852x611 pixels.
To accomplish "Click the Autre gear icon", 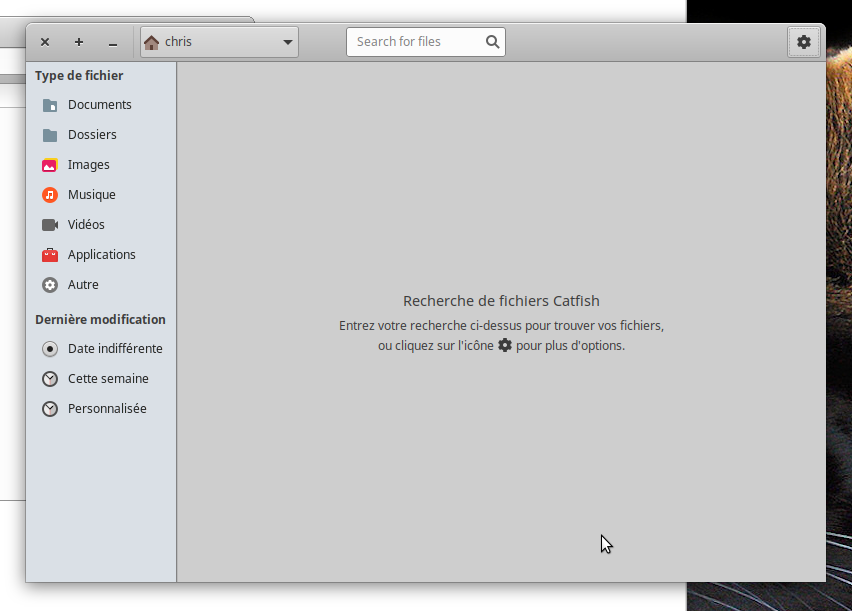I will 50,285.
